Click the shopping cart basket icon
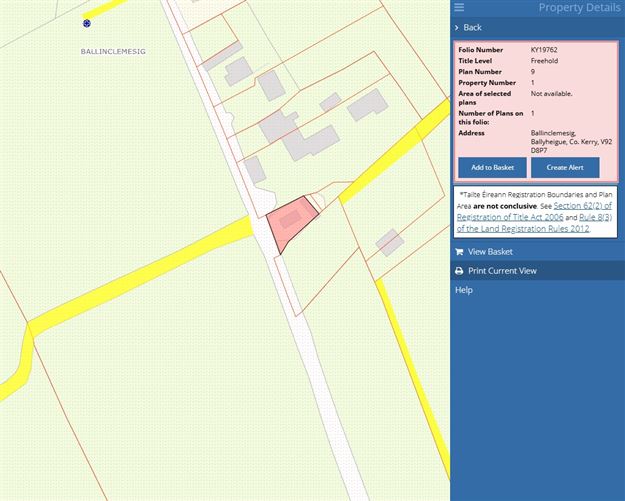The image size is (625, 501). click(459, 252)
